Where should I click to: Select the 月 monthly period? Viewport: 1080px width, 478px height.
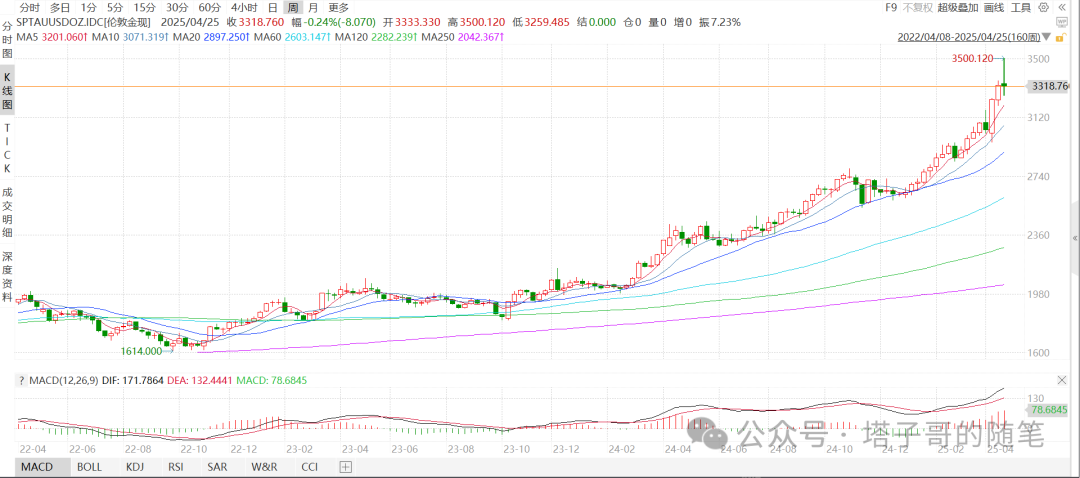[313, 8]
